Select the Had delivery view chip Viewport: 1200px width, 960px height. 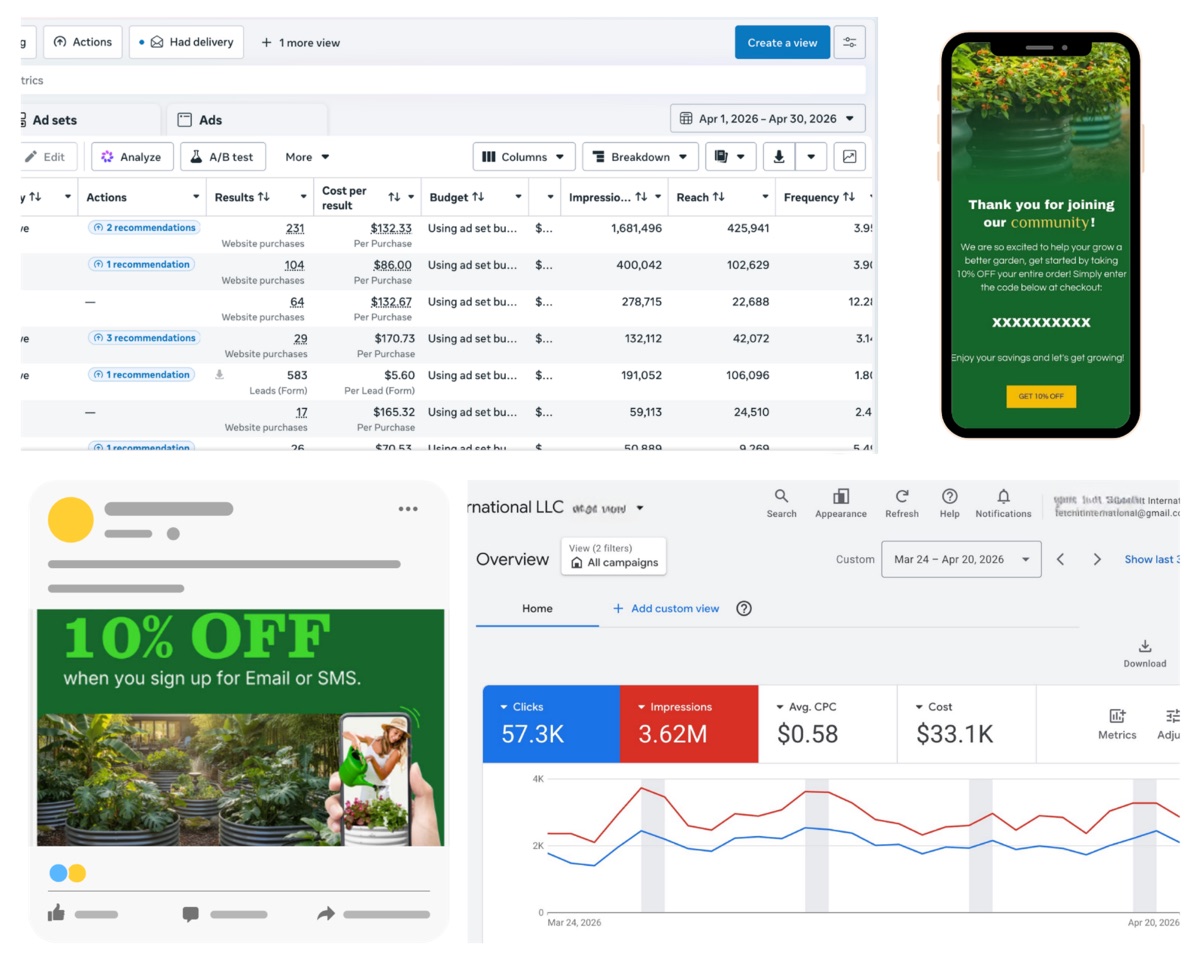click(x=186, y=42)
